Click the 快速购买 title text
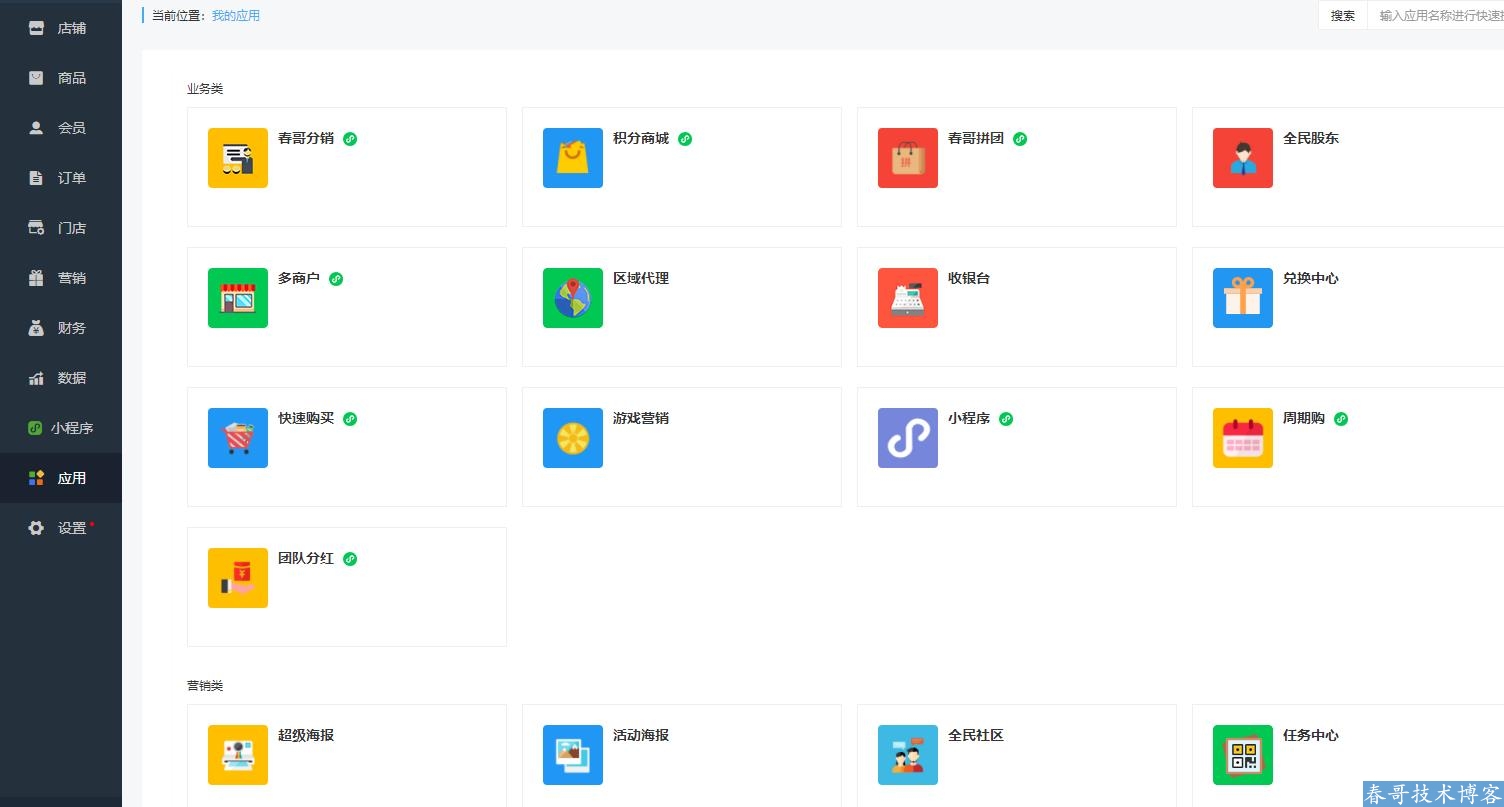This screenshot has width=1504, height=807. (306, 418)
